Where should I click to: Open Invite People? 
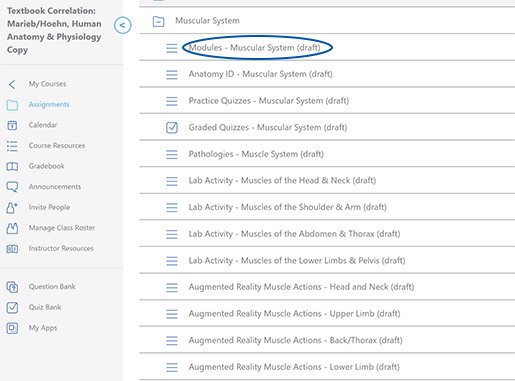[x=49, y=207]
